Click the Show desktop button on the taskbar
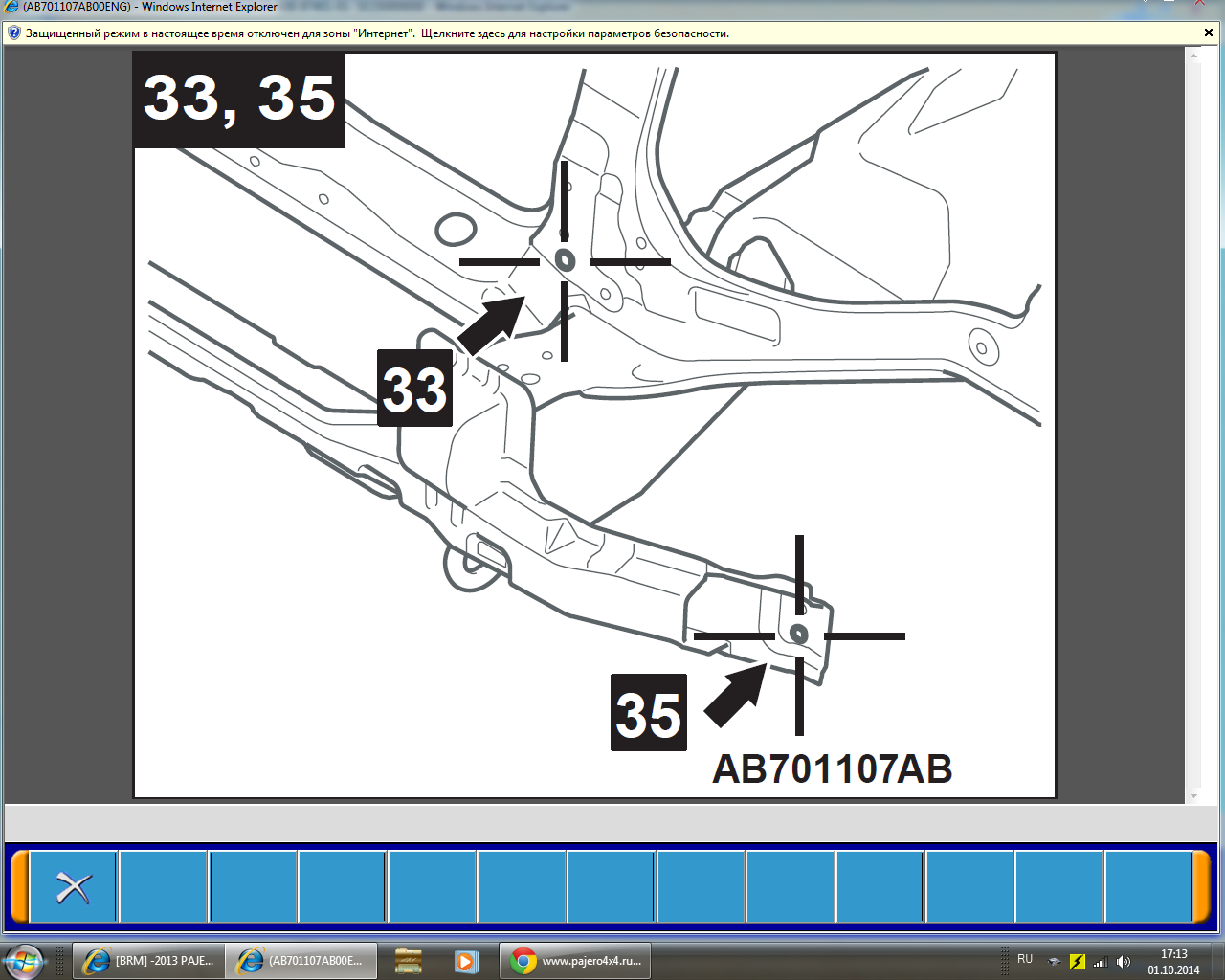Screen dimensions: 1225x980 click(x=1217, y=961)
